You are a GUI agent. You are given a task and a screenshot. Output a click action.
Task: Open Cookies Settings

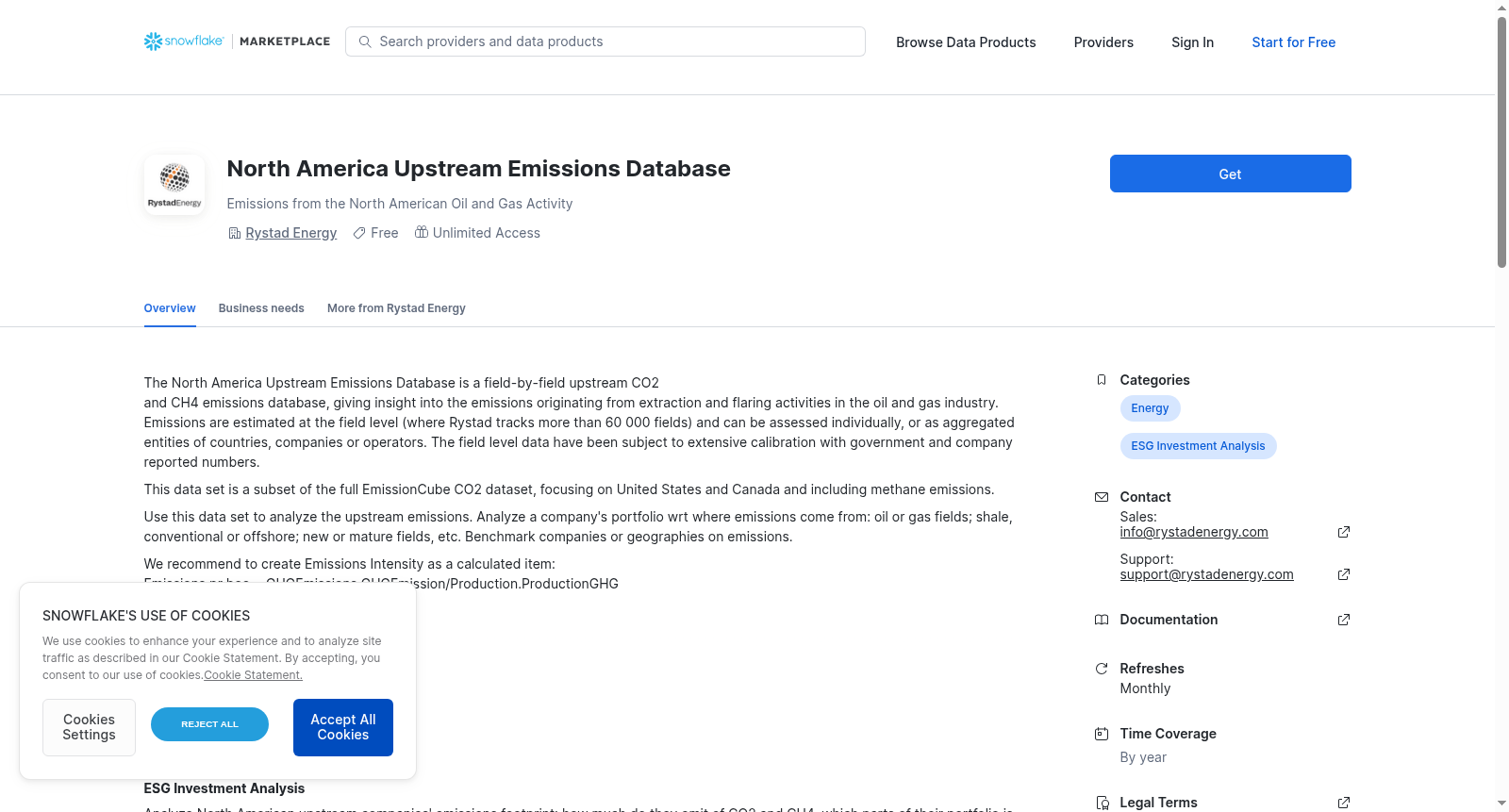point(89,727)
